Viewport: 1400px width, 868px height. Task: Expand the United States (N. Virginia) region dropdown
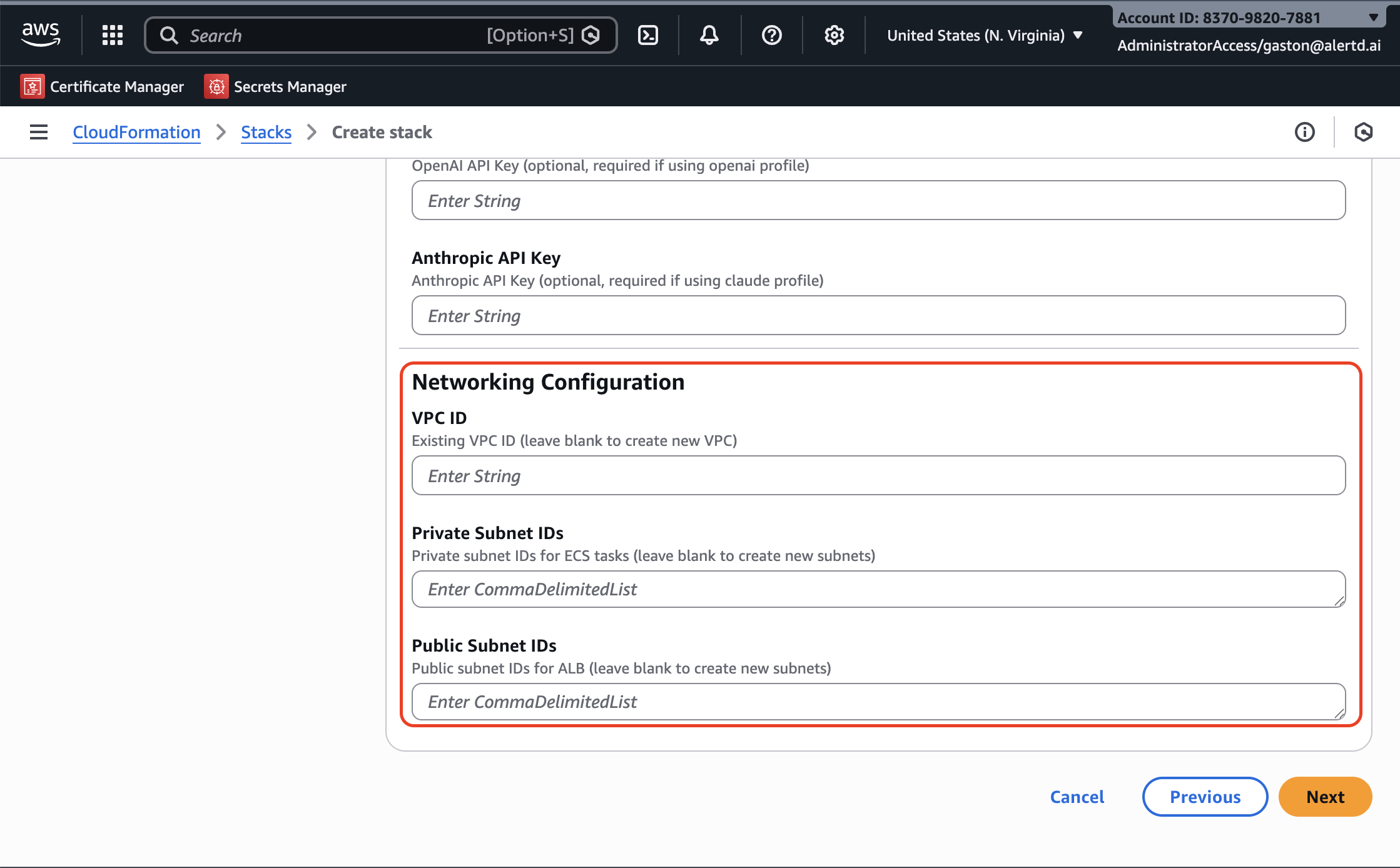click(x=985, y=36)
